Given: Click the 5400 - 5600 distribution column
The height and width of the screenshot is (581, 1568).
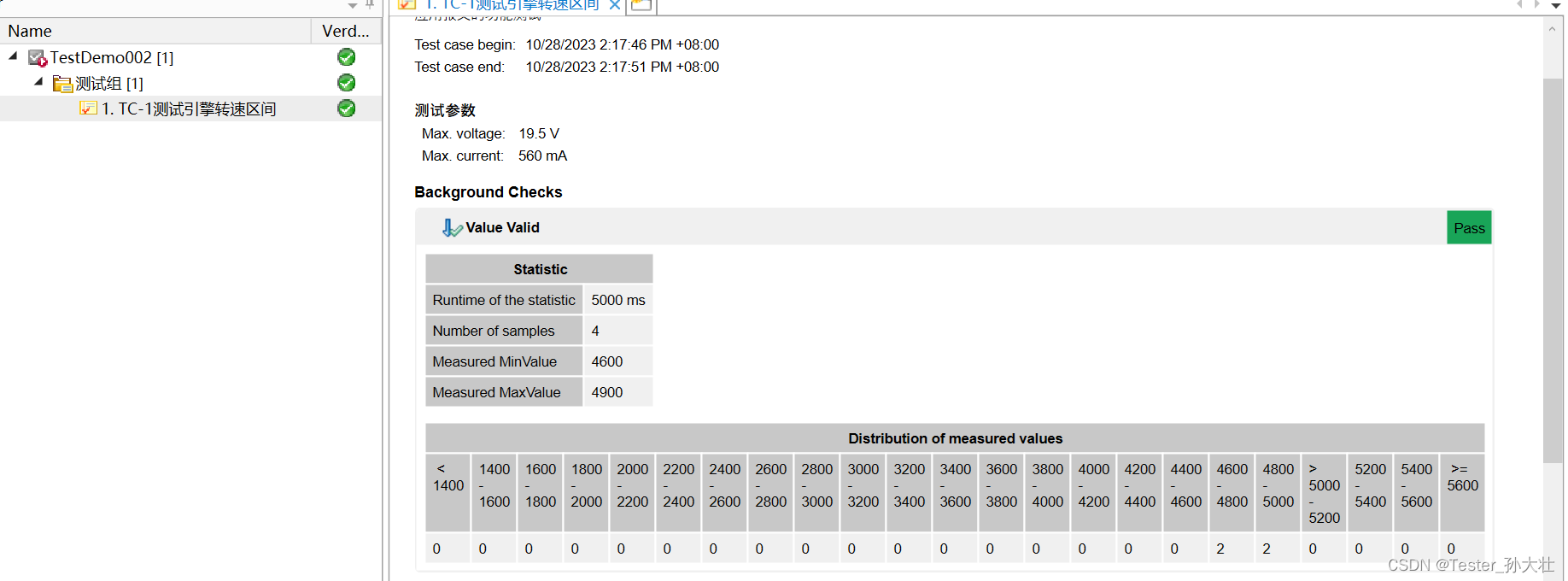Looking at the screenshot, I should point(1417,493).
